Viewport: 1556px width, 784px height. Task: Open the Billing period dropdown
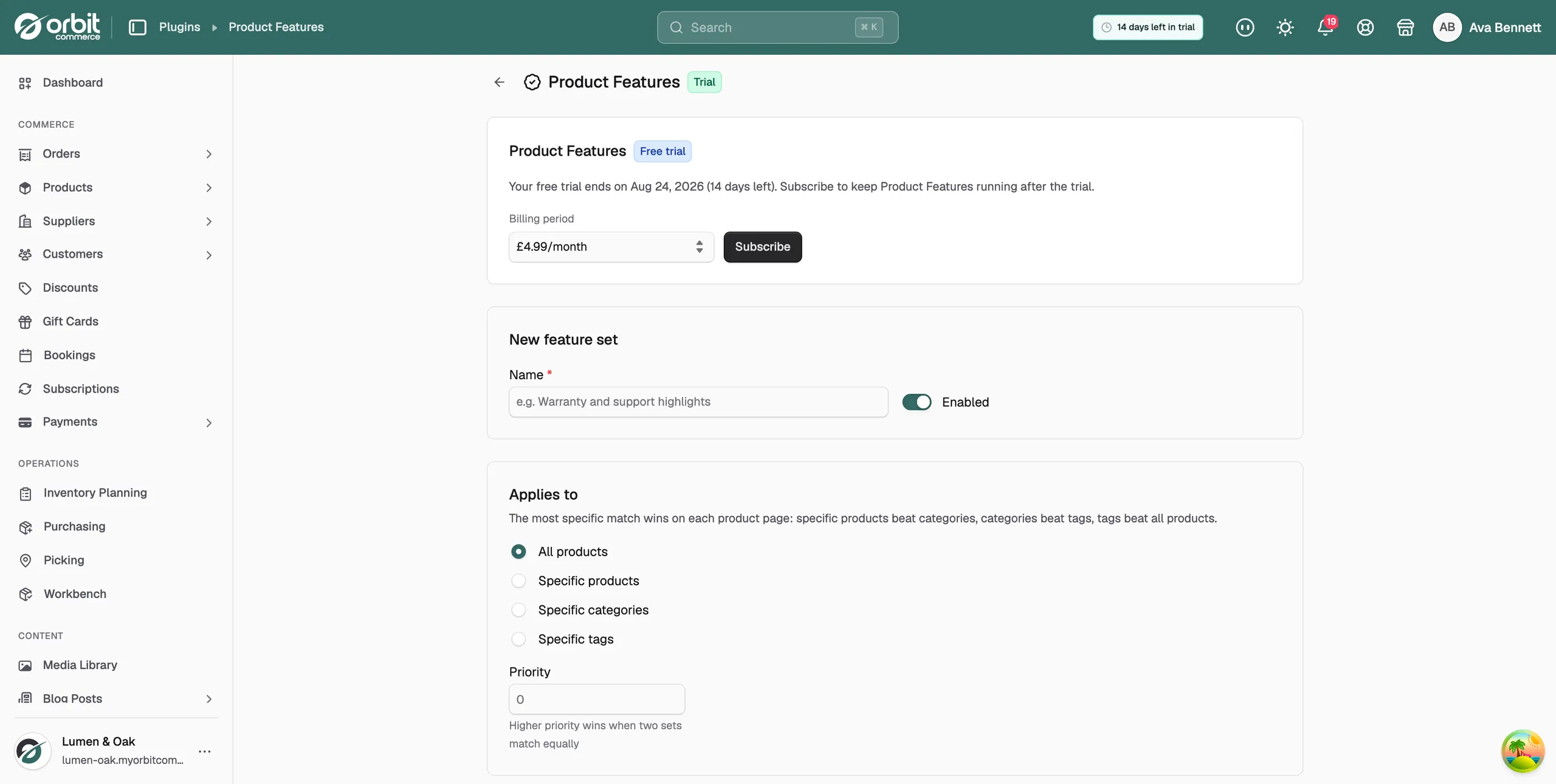coord(611,247)
